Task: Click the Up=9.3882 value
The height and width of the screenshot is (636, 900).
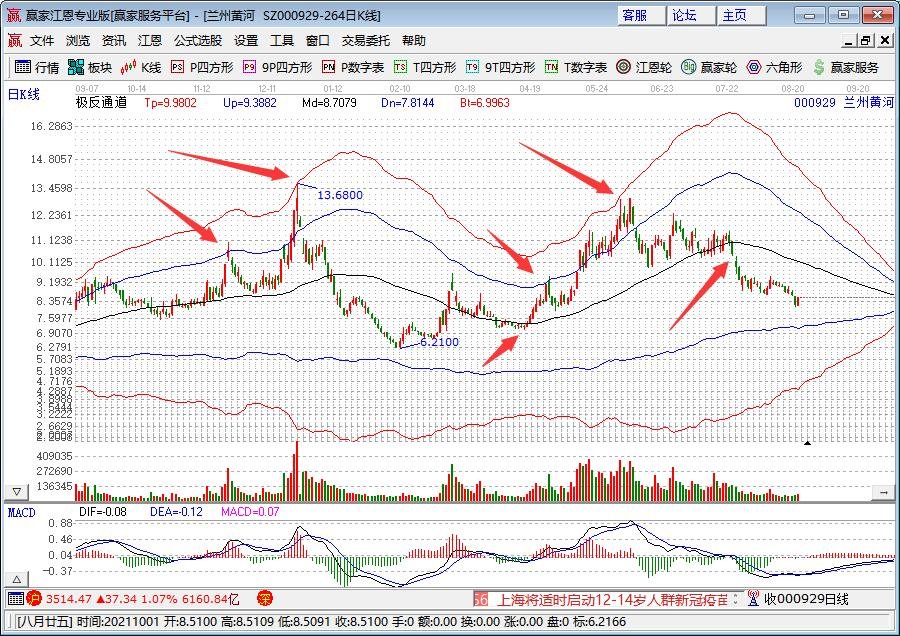Action: point(250,103)
